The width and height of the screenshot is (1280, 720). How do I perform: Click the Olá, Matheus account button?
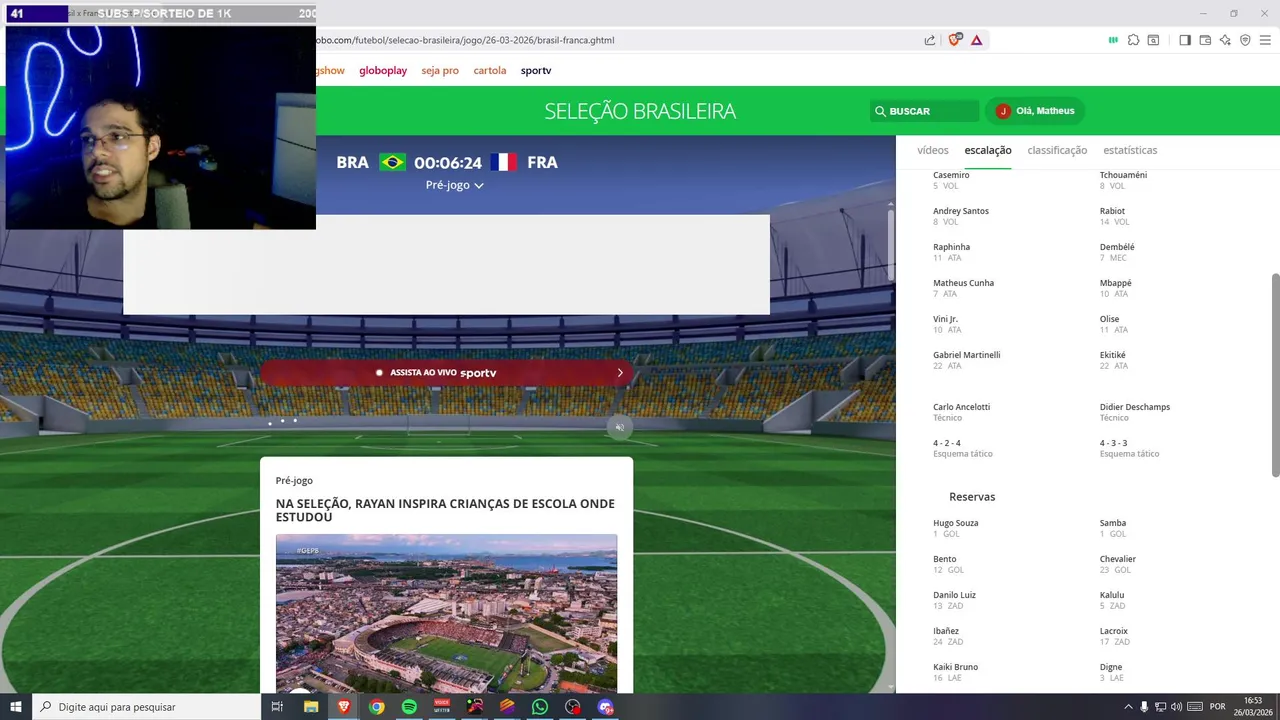(1035, 111)
